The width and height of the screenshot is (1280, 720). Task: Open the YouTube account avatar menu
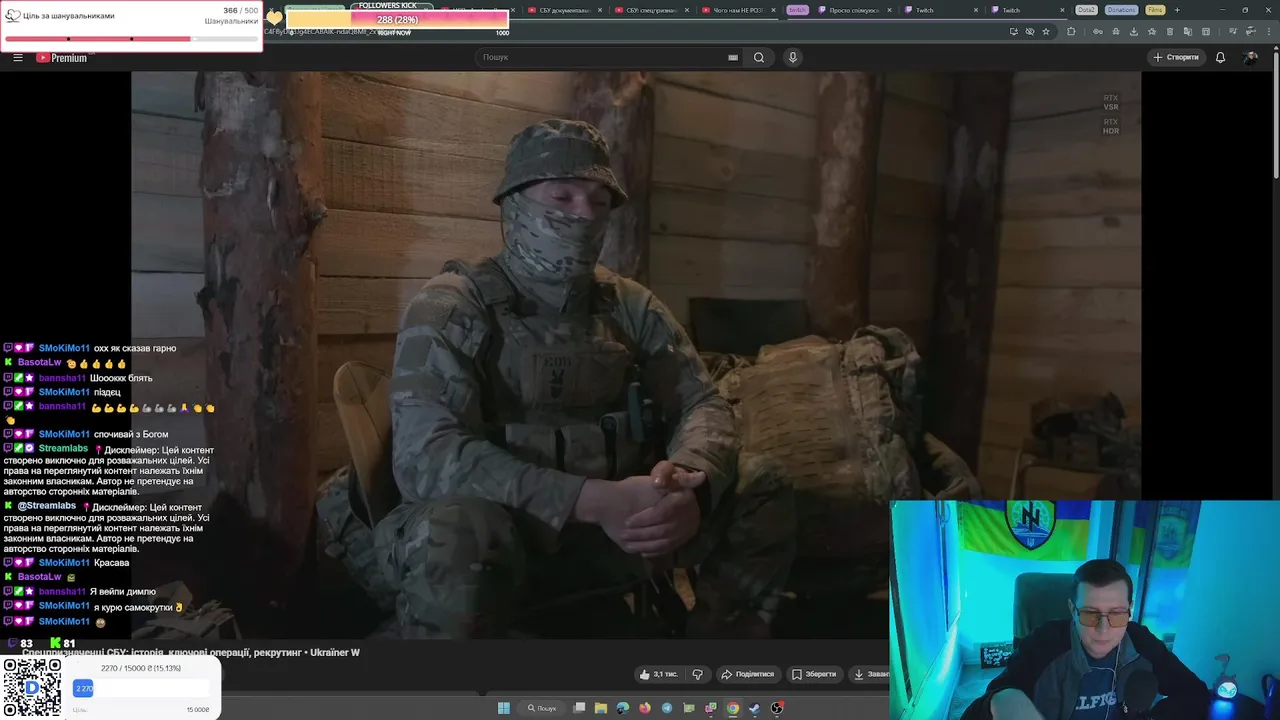[1250, 57]
